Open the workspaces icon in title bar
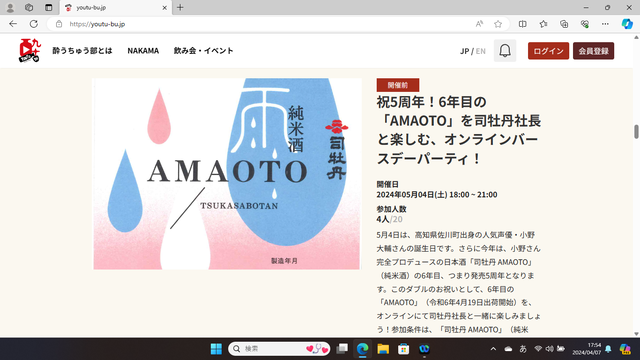 [x=29, y=7]
